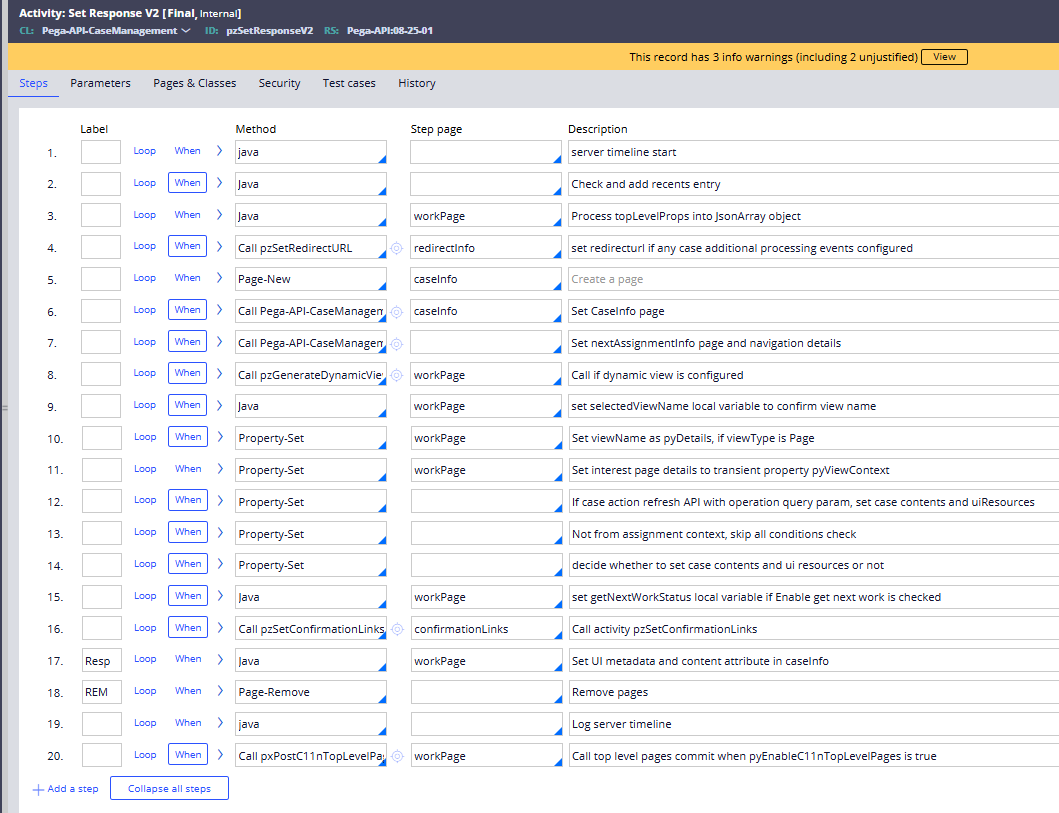Click the When link in step 19
The height and width of the screenshot is (813, 1059).
(188, 723)
